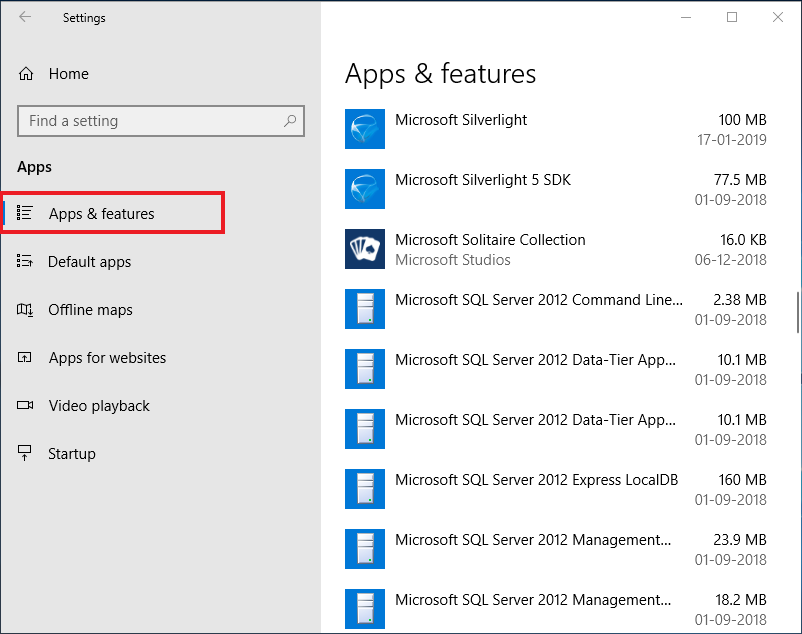
Task: Select SQL Server 2012 Command Line entry
Action: point(556,309)
